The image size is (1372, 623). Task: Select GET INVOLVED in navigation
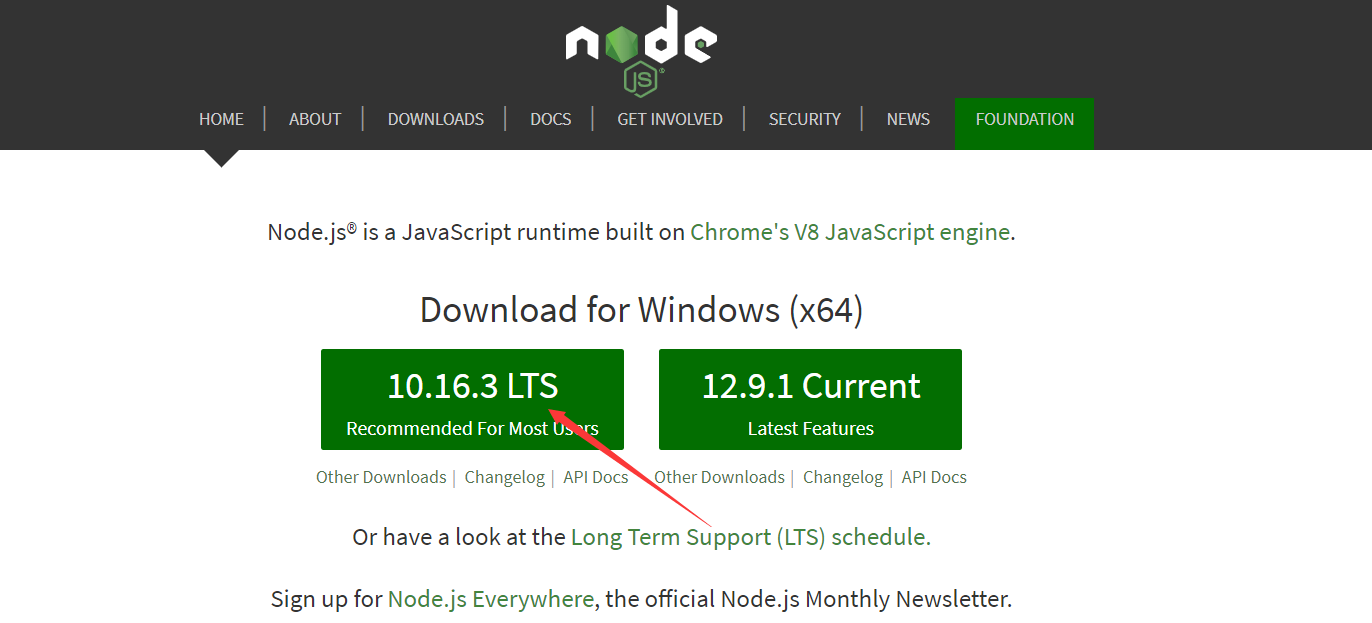point(670,119)
